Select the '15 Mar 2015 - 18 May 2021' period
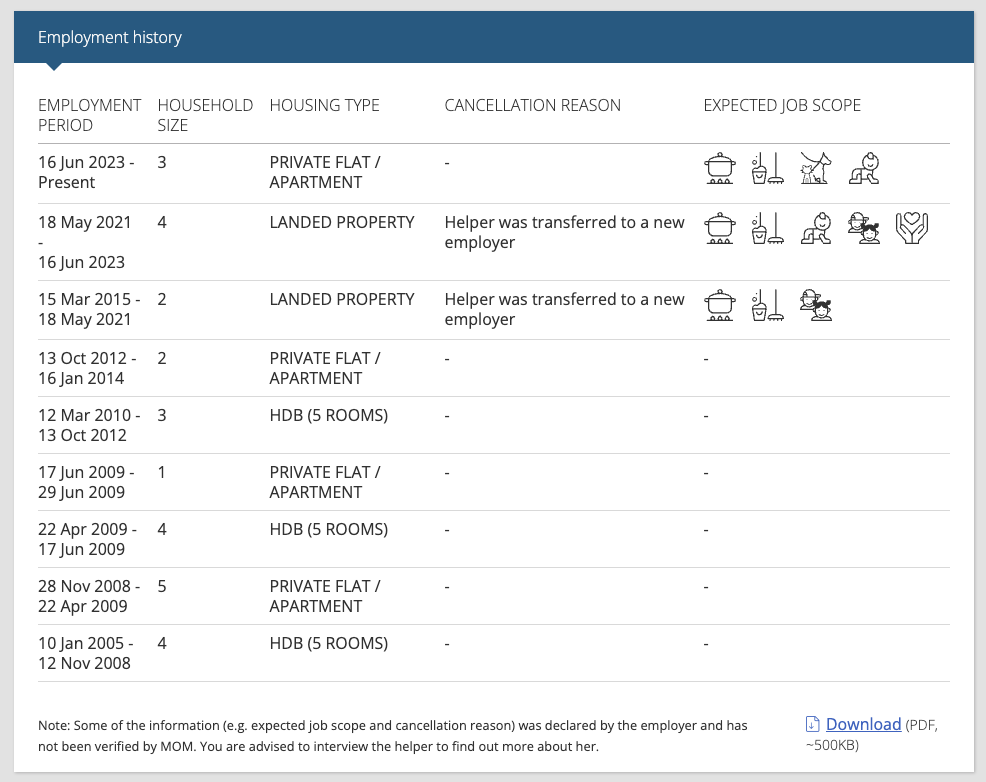The height and width of the screenshot is (782, 986). pyautogui.click(x=89, y=309)
